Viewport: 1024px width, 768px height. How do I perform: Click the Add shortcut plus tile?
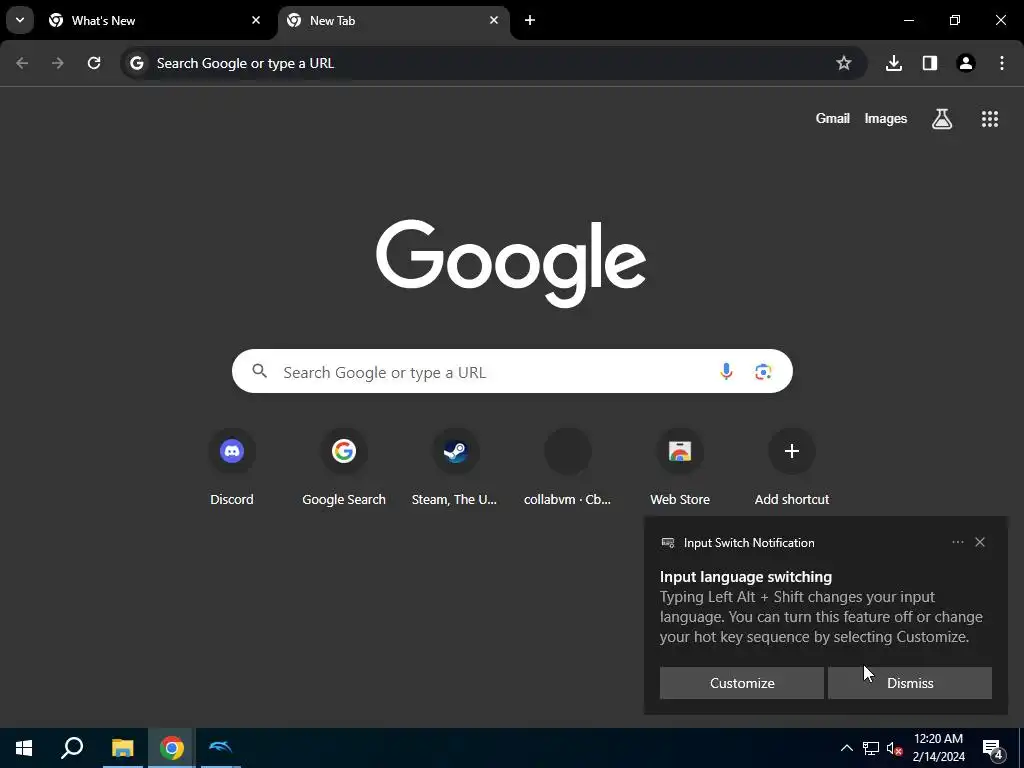[x=792, y=468]
